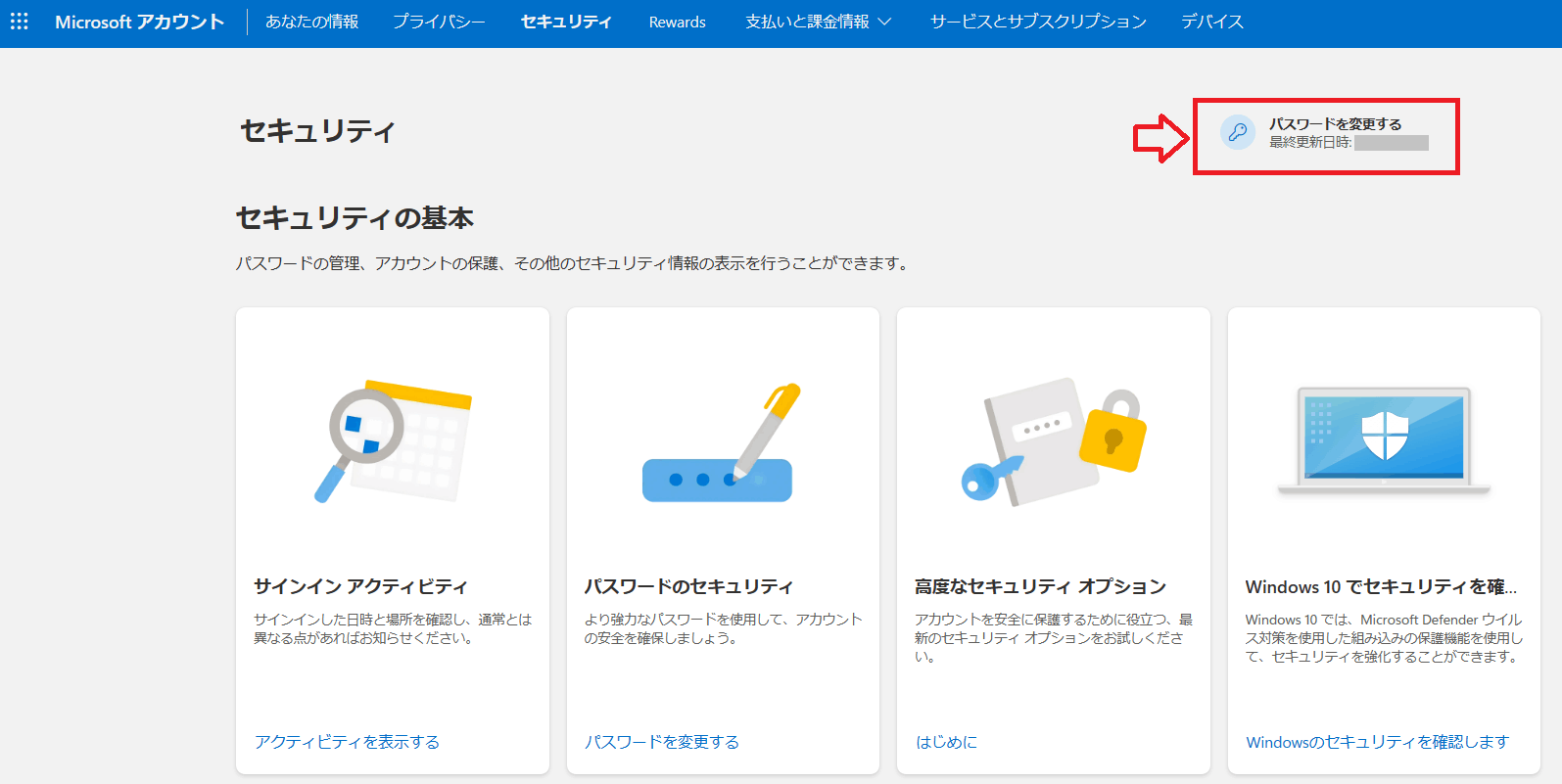Screen dimensions: 1562x784
Task: Open the app launcher grid icon
Action: [20, 22]
